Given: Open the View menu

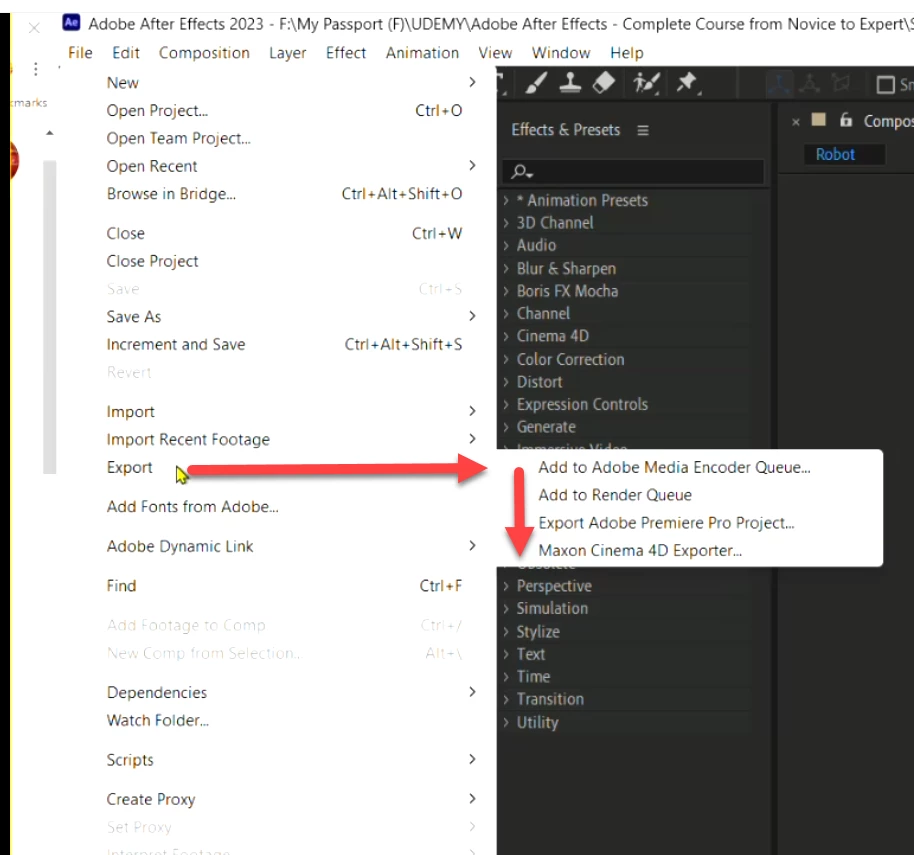Looking at the screenshot, I should (495, 53).
